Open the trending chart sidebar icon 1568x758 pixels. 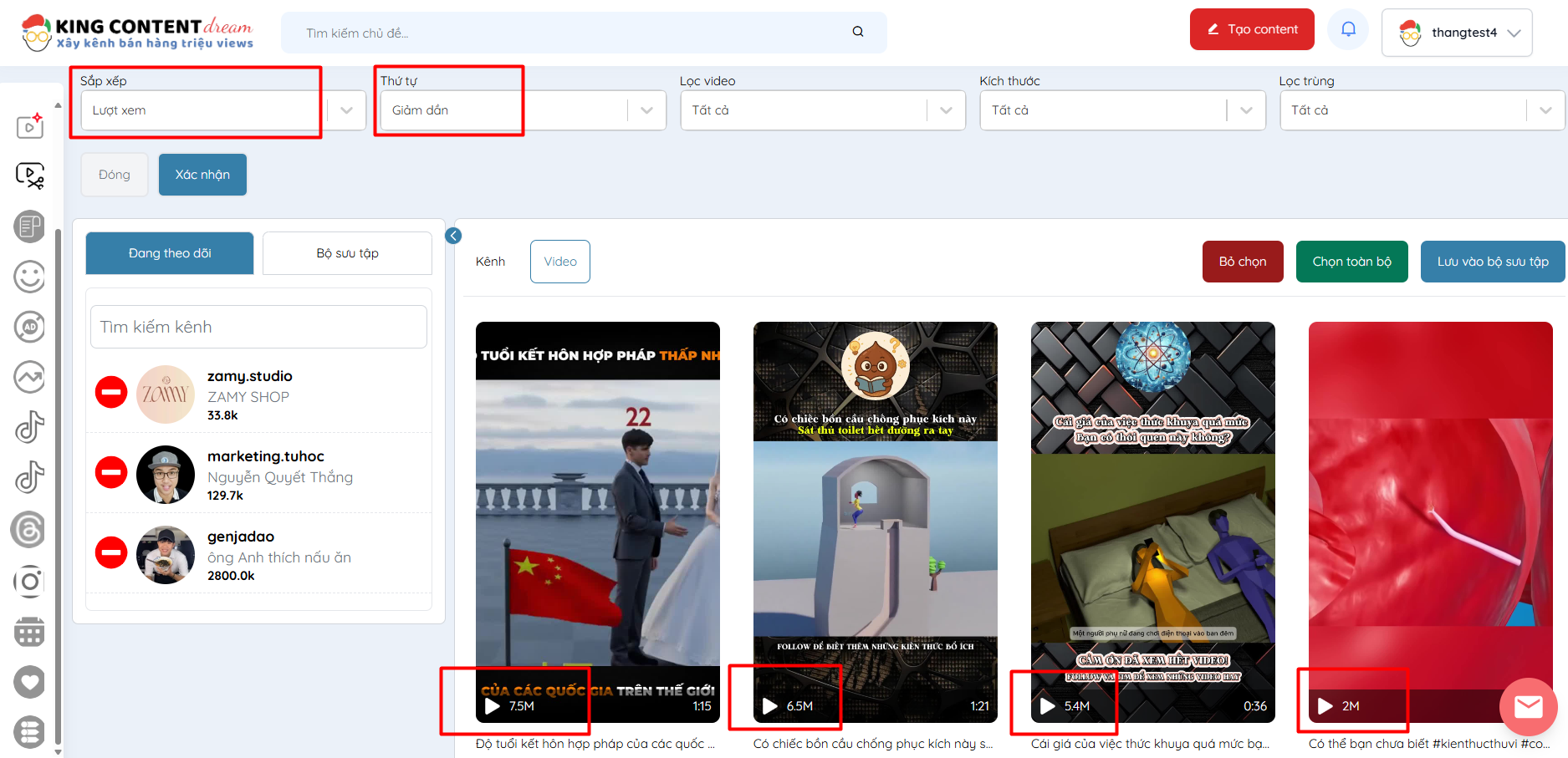tap(30, 377)
